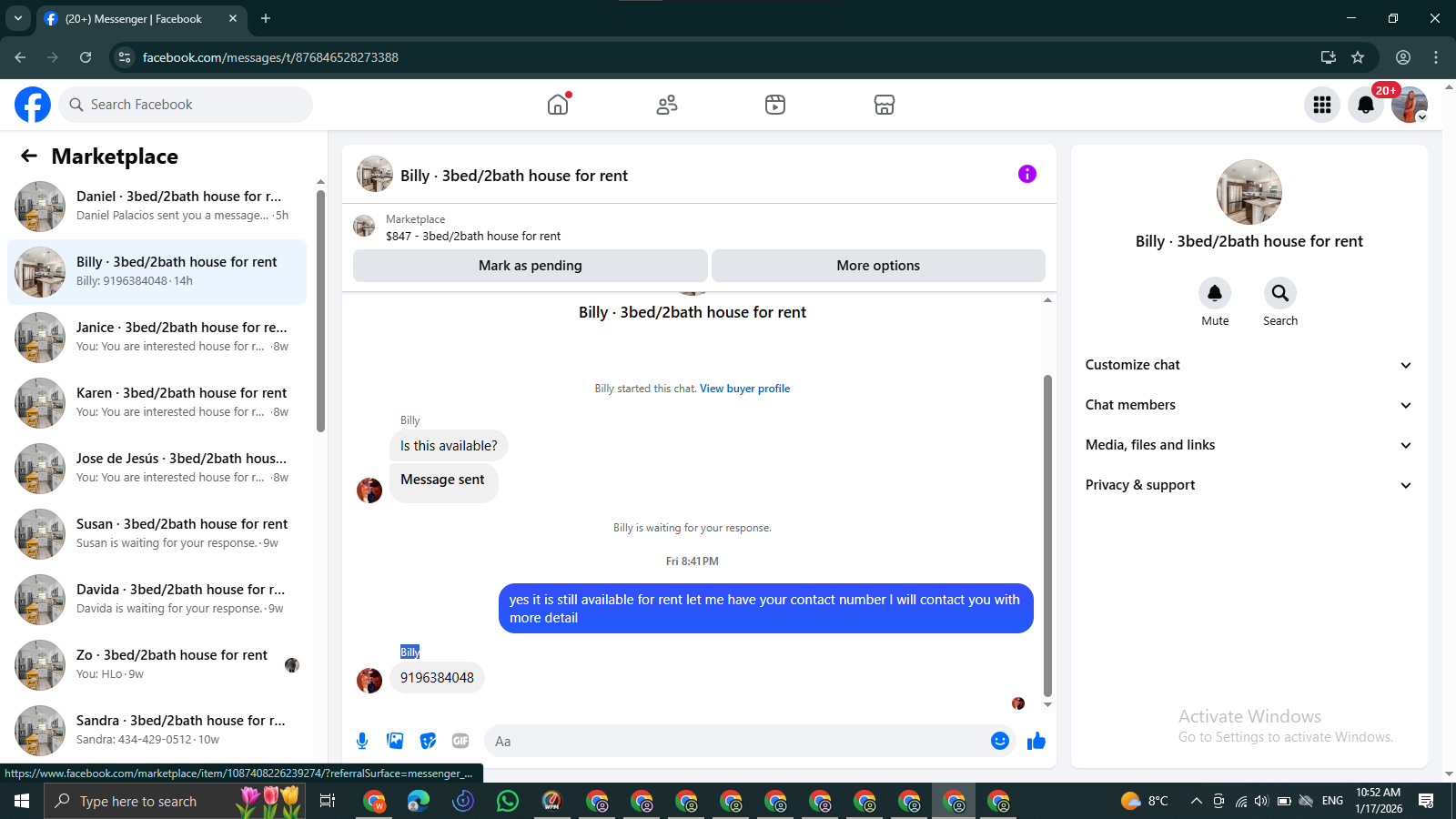Viewport: 1456px width, 819px height.
Task: Choose a GIF icon
Action: [460, 741]
